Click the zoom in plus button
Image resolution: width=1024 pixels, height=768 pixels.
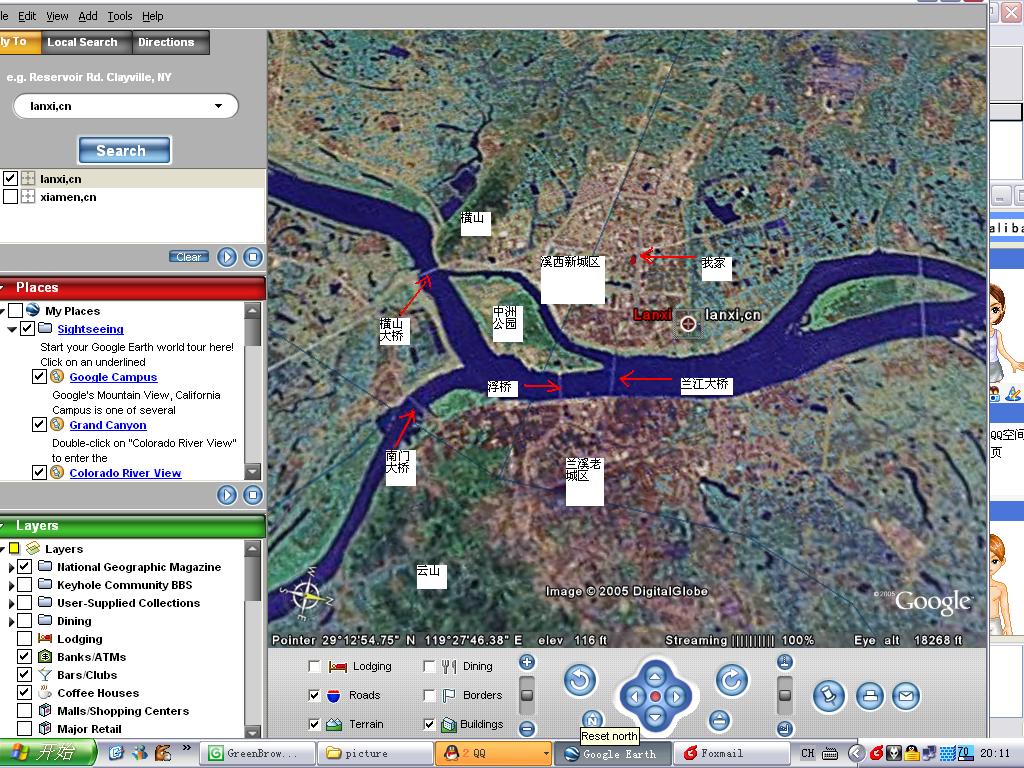coord(527,662)
